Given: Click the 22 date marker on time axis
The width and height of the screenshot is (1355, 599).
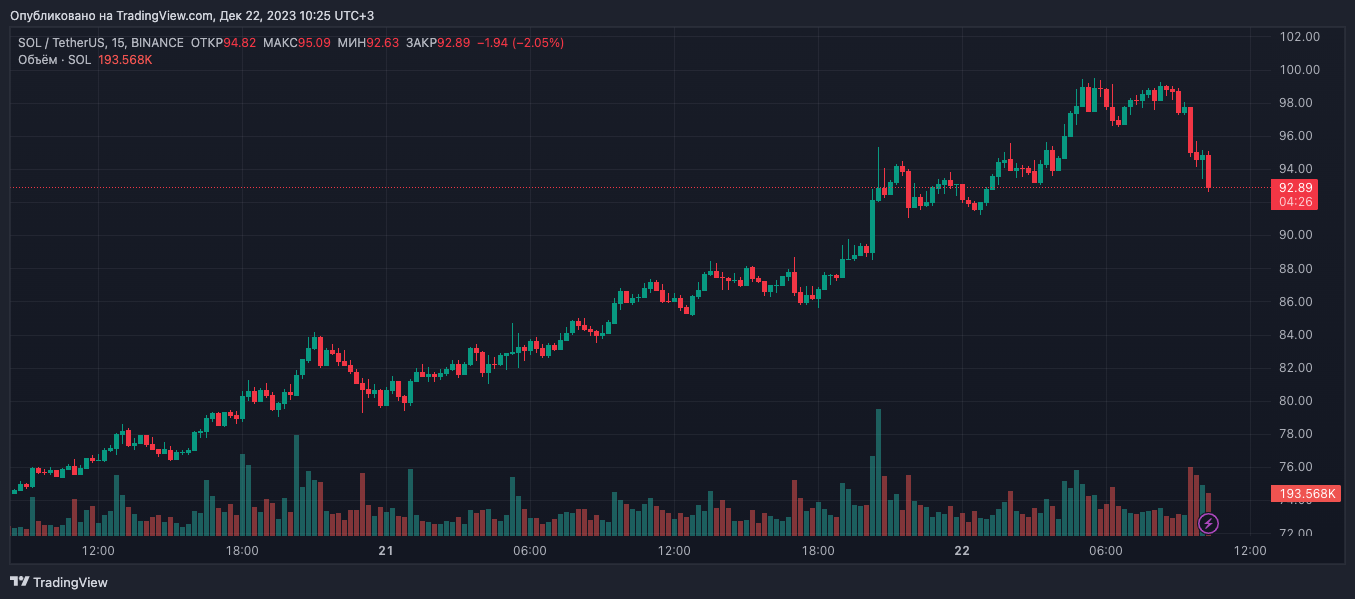Looking at the screenshot, I should pos(962,551).
